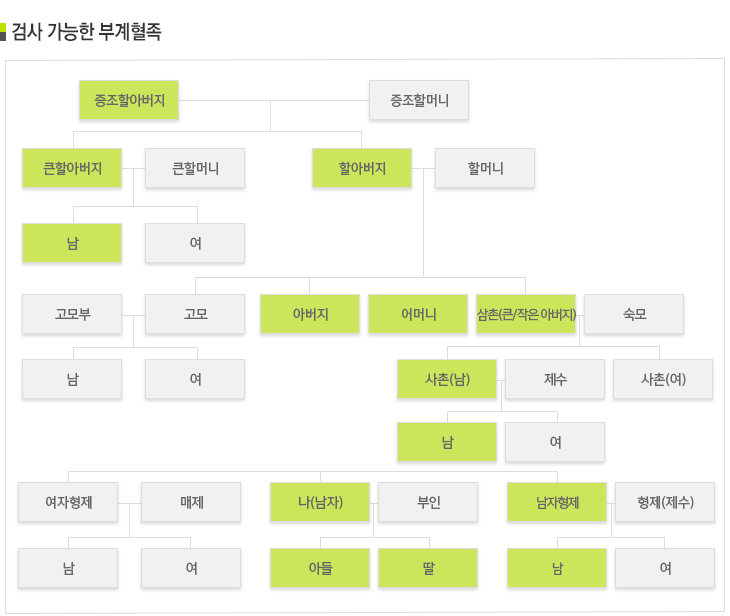Click the highlighted 나(남자) box
Screen dimensions: 730x616
point(321,502)
